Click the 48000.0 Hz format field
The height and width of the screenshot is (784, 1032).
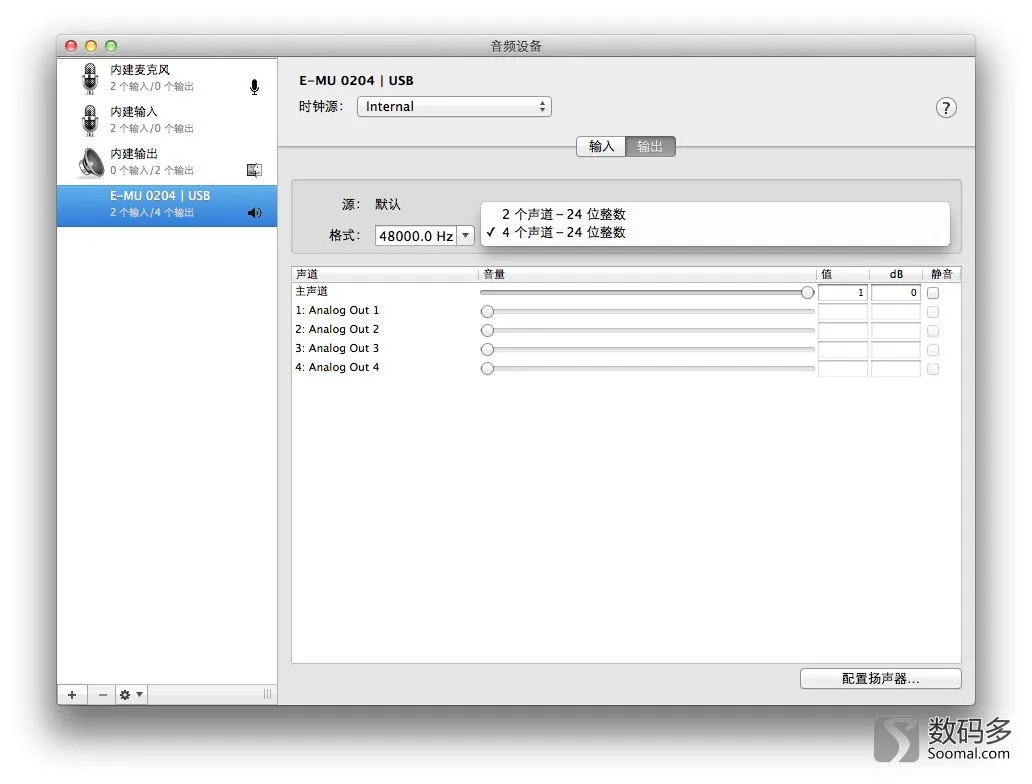416,235
